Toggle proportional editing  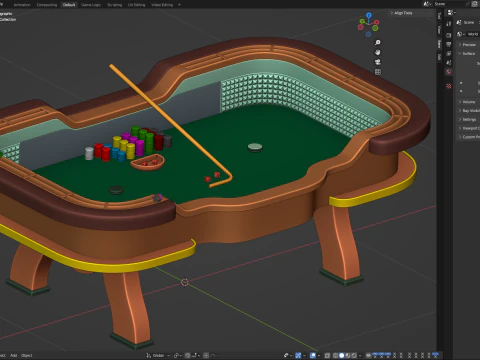206,355
